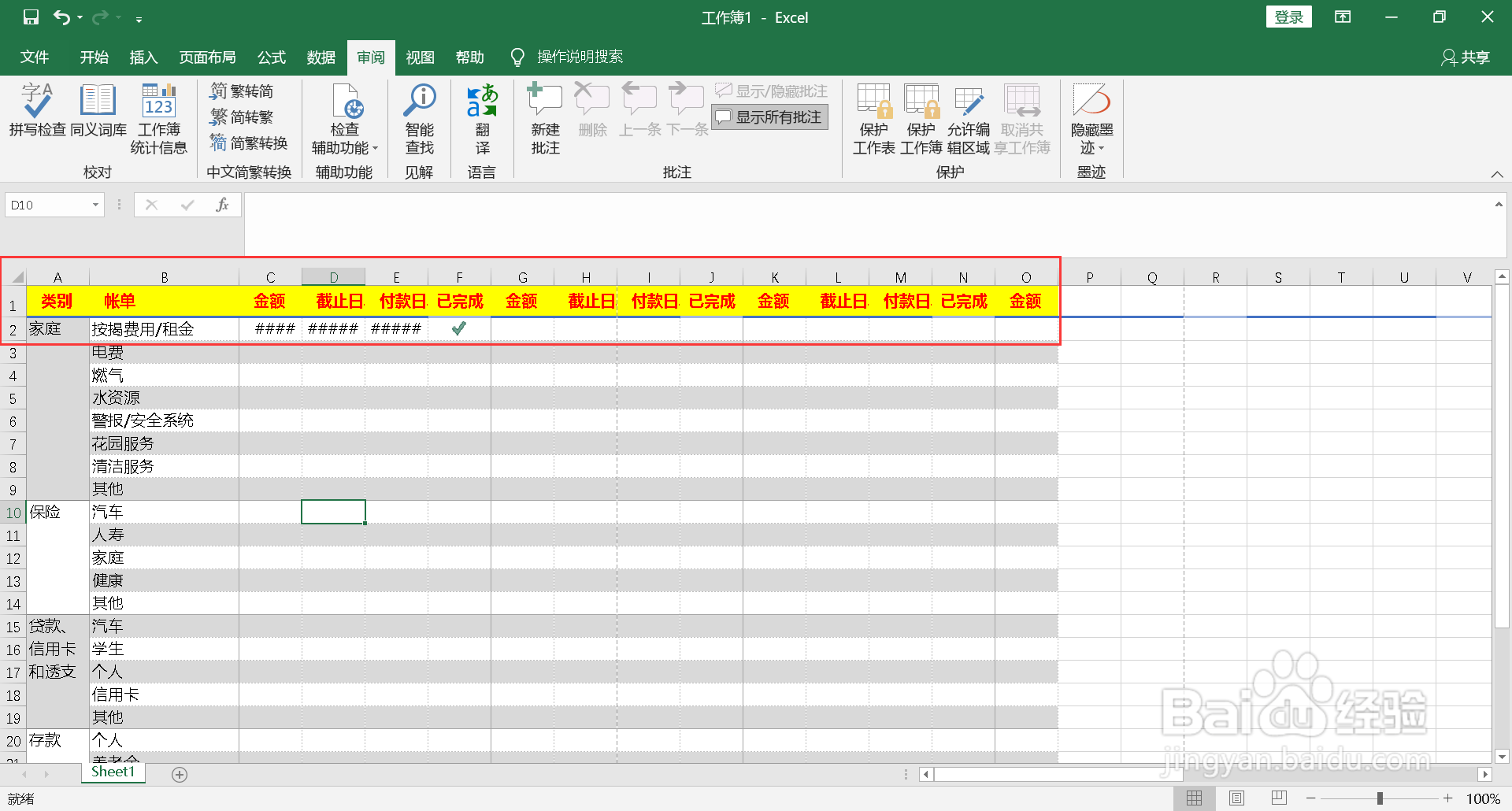Click 保护工作表 to protect the sheet
This screenshot has width=1512, height=811.
point(873,118)
